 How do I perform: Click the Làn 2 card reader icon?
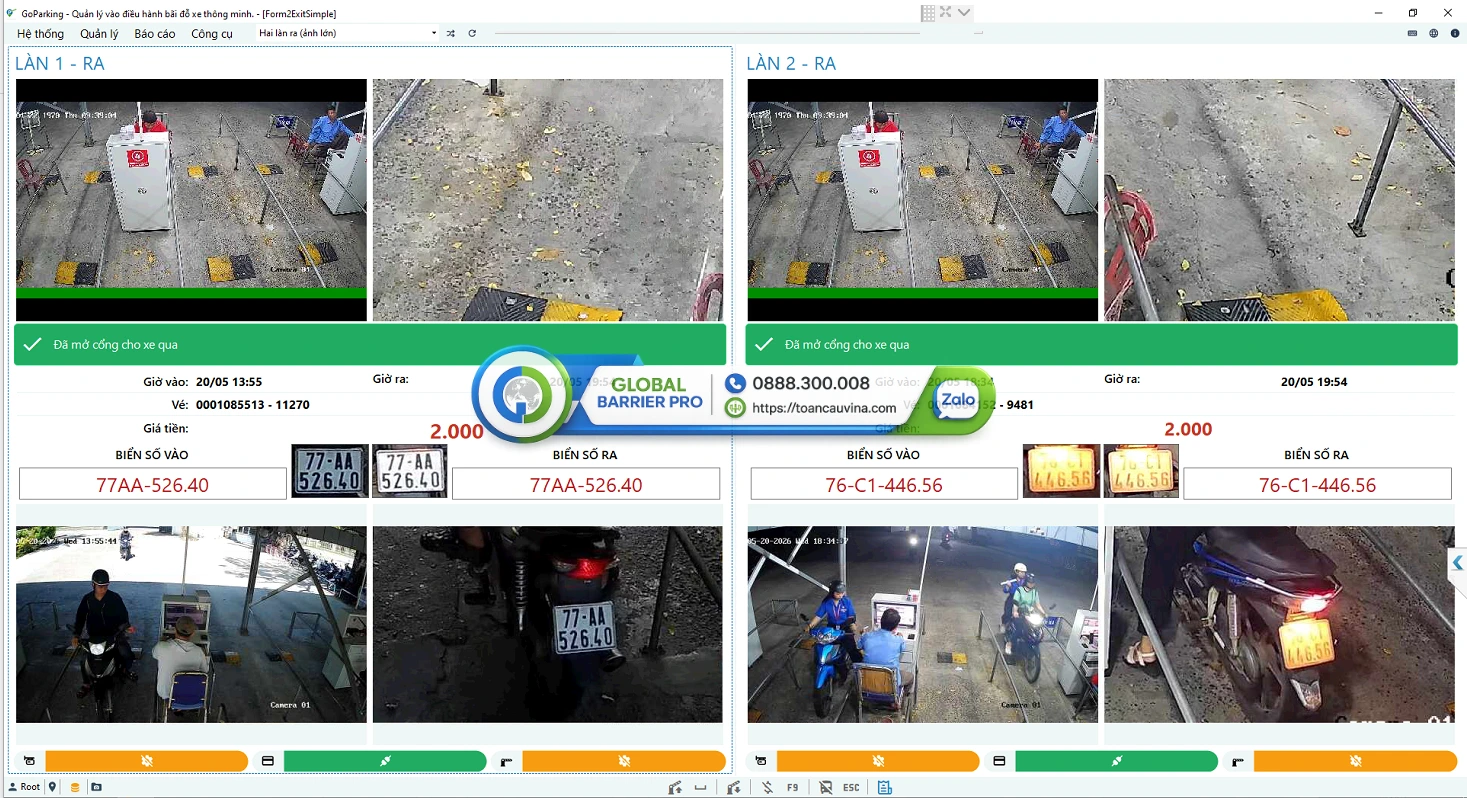pyautogui.click(x=999, y=762)
